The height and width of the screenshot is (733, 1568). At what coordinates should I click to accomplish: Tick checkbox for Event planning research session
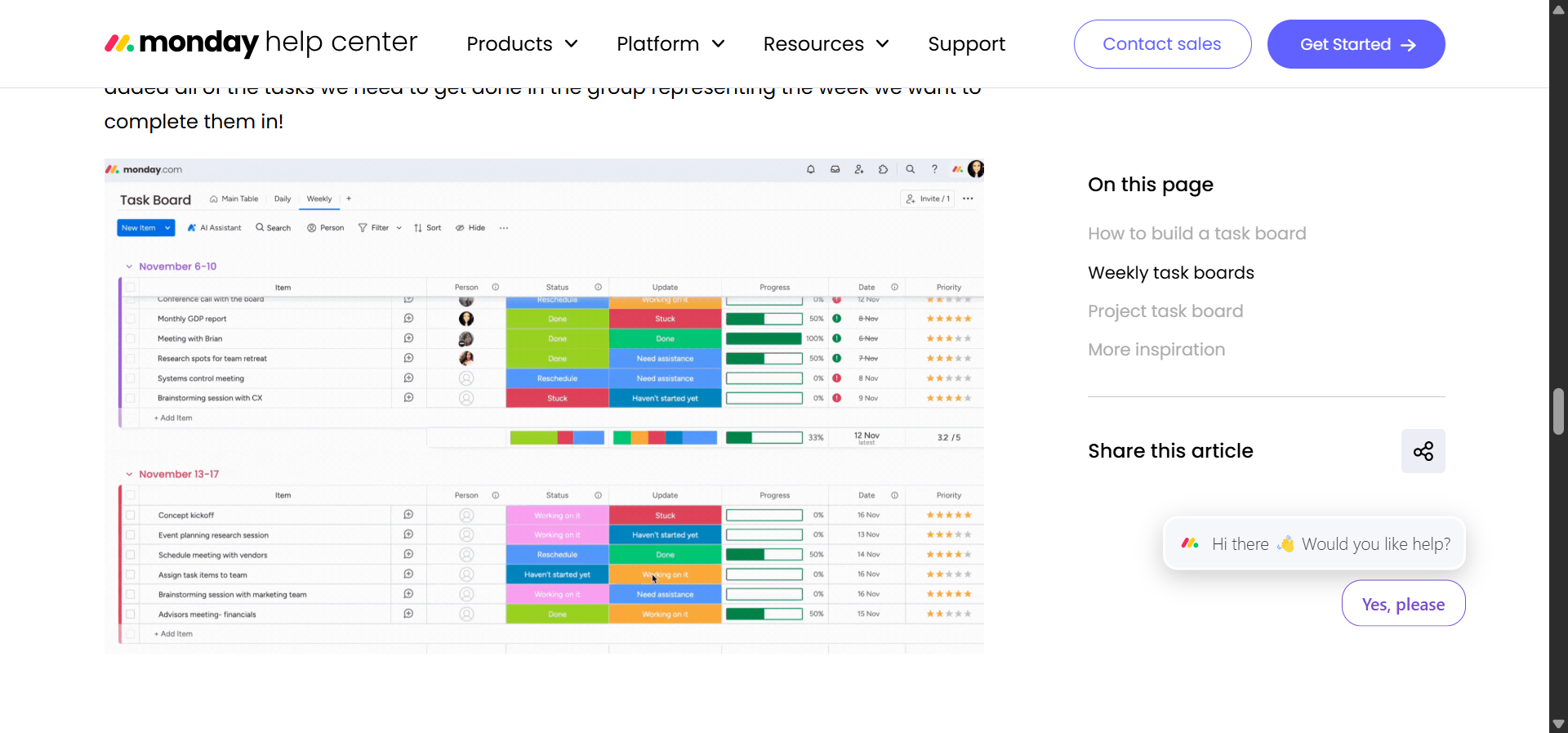click(x=131, y=535)
